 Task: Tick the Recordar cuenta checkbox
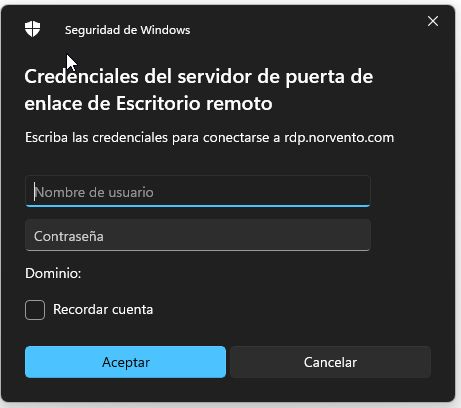(35, 310)
